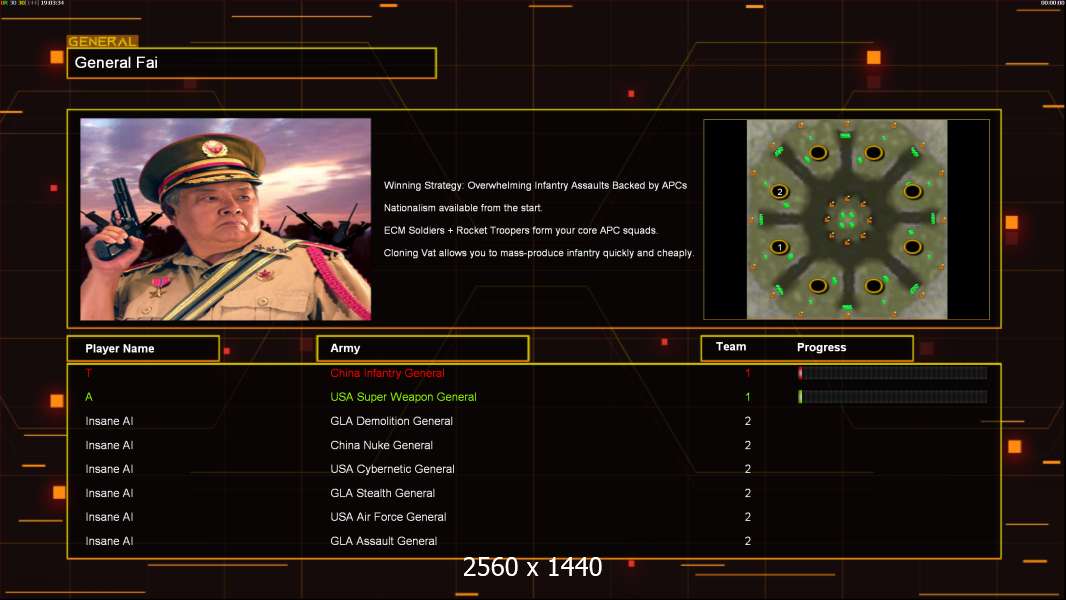Click the red loading progress bar for player T
Image resolution: width=1066 pixels, height=600 pixels.
[893, 372]
